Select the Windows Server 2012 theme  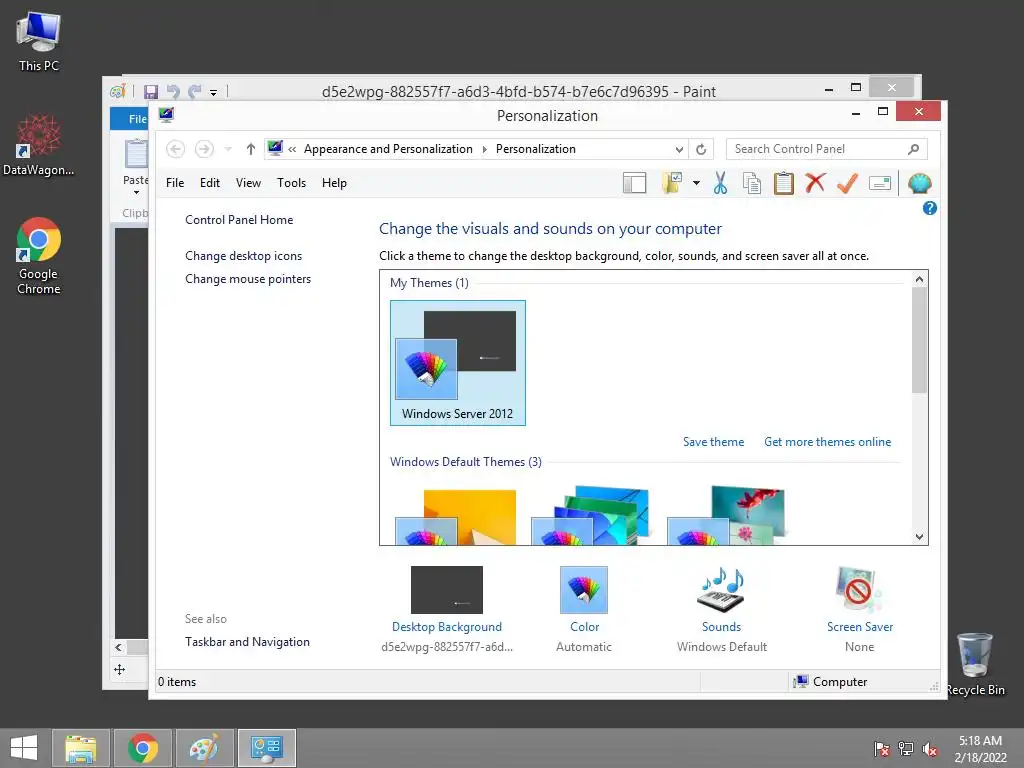coord(458,363)
